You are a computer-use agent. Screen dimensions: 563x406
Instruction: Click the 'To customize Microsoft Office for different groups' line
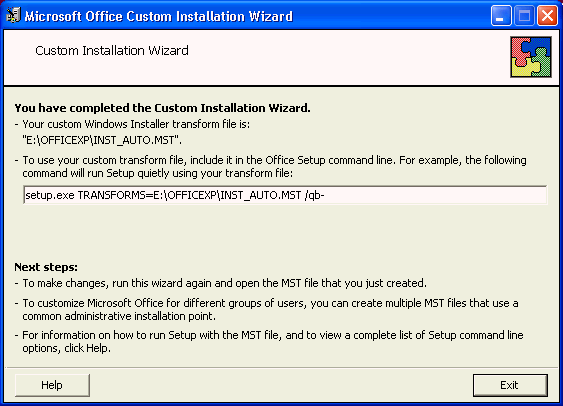(270, 309)
